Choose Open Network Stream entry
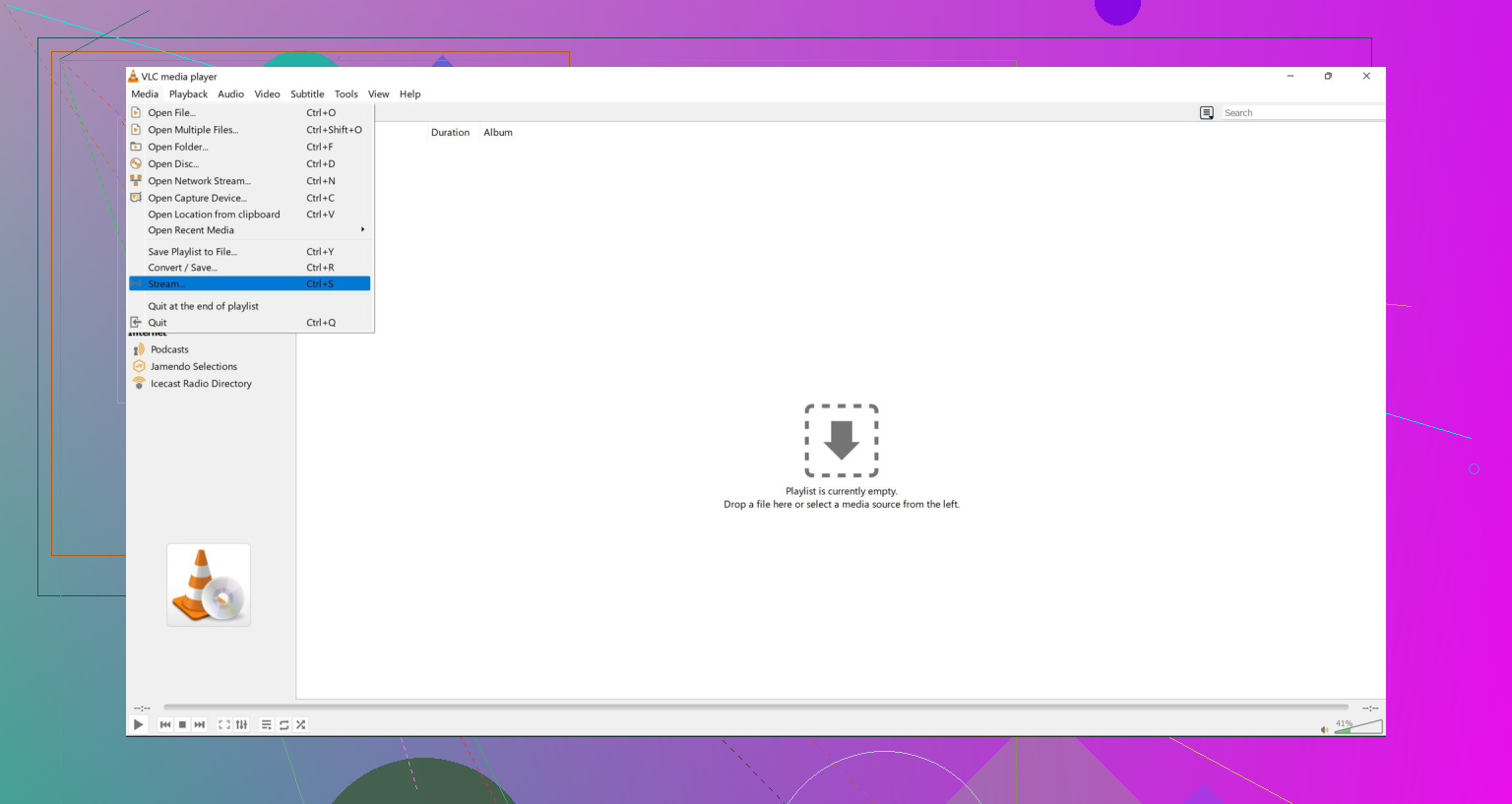The width and height of the screenshot is (1512, 804). click(x=250, y=181)
